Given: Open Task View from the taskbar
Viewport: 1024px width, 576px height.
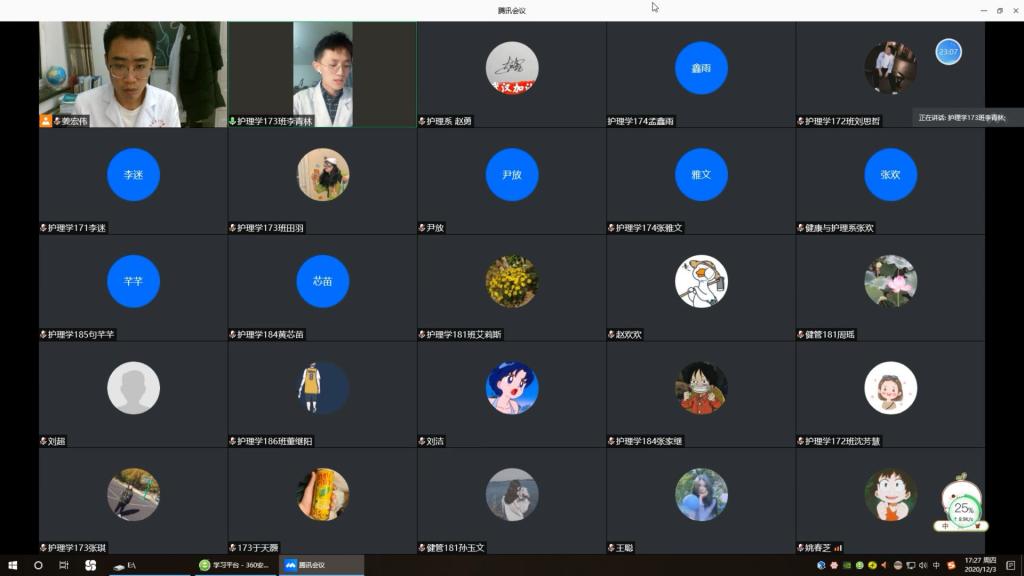Looking at the screenshot, I should tap(64, 565).
